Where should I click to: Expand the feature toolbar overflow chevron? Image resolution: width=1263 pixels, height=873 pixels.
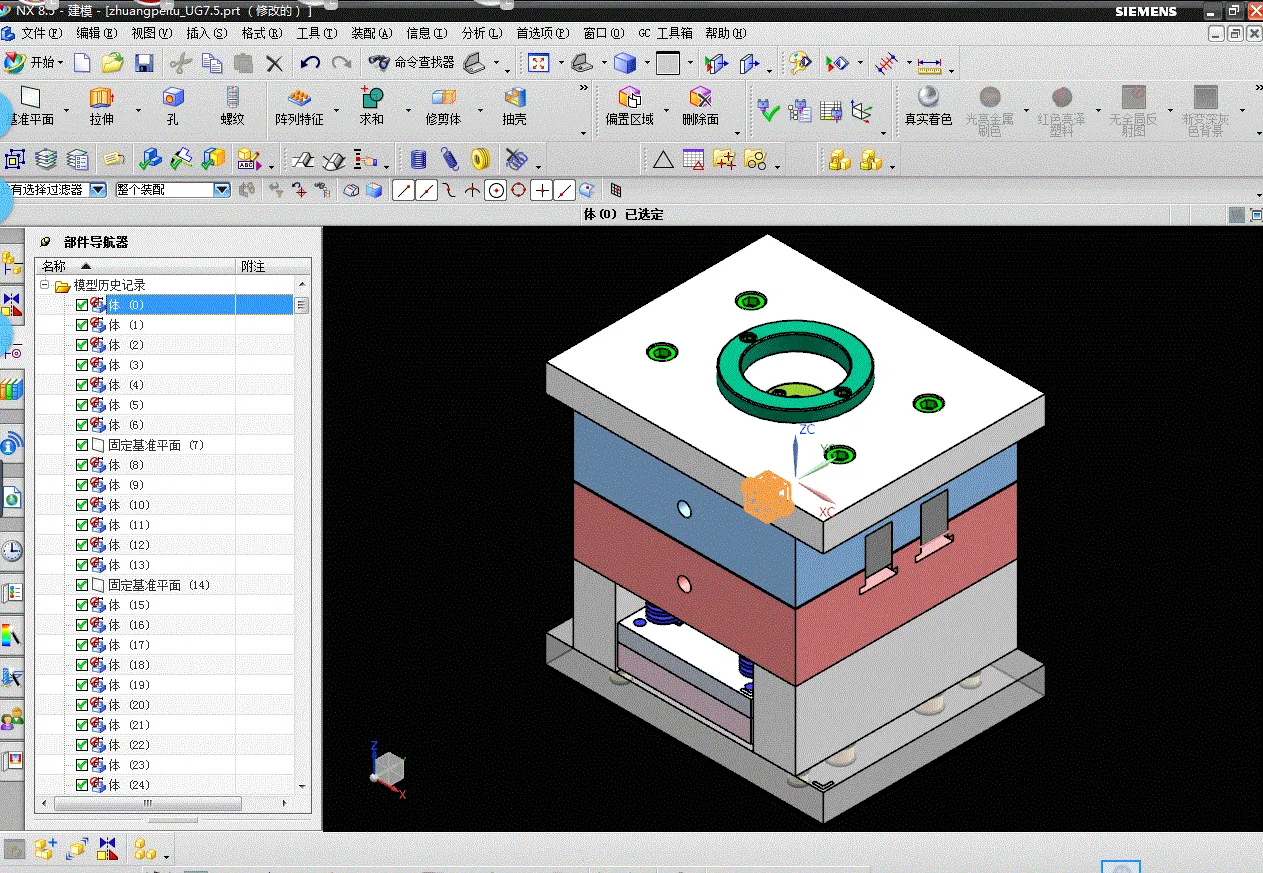[584, 88]
